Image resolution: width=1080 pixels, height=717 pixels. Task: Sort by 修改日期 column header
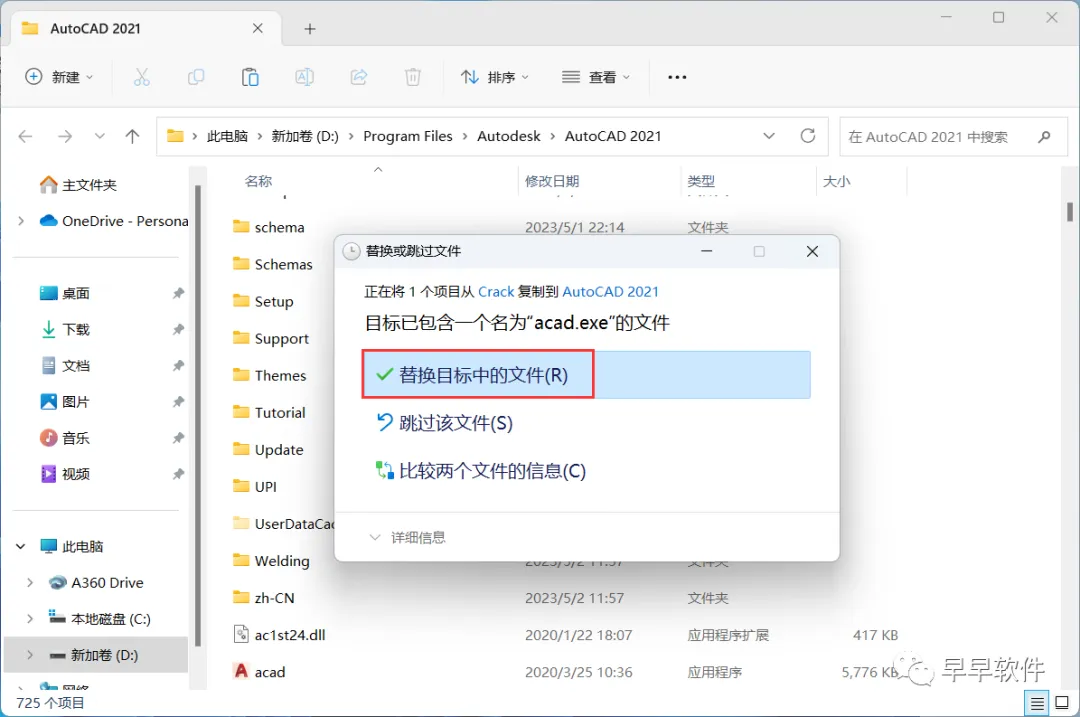[552, 181]
